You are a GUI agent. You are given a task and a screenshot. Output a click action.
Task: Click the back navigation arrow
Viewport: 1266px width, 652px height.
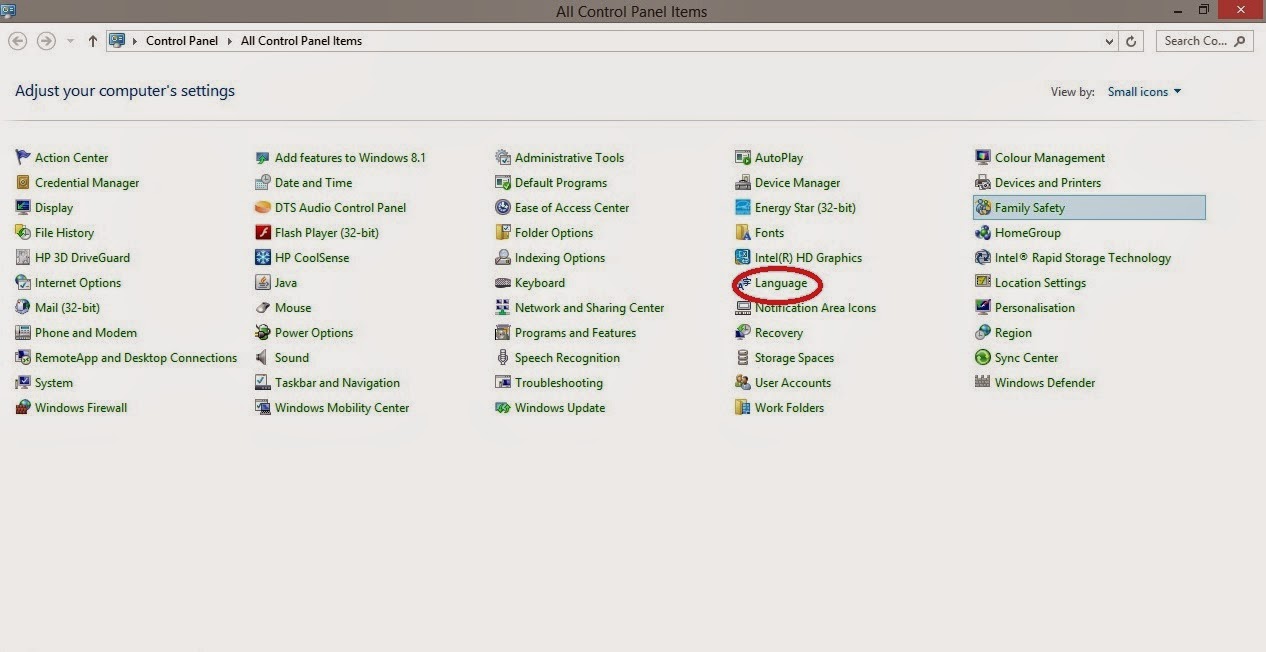(x=17, y=40)
